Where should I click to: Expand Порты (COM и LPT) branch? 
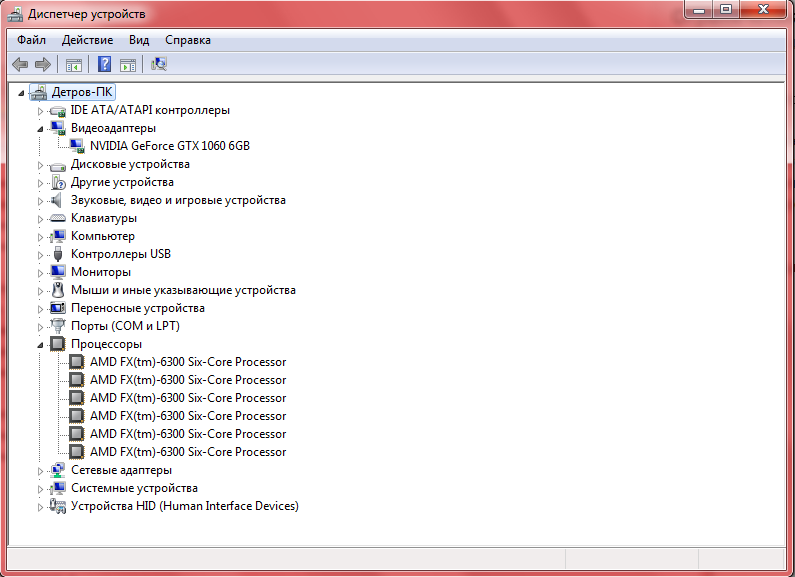tap(41, 327)
